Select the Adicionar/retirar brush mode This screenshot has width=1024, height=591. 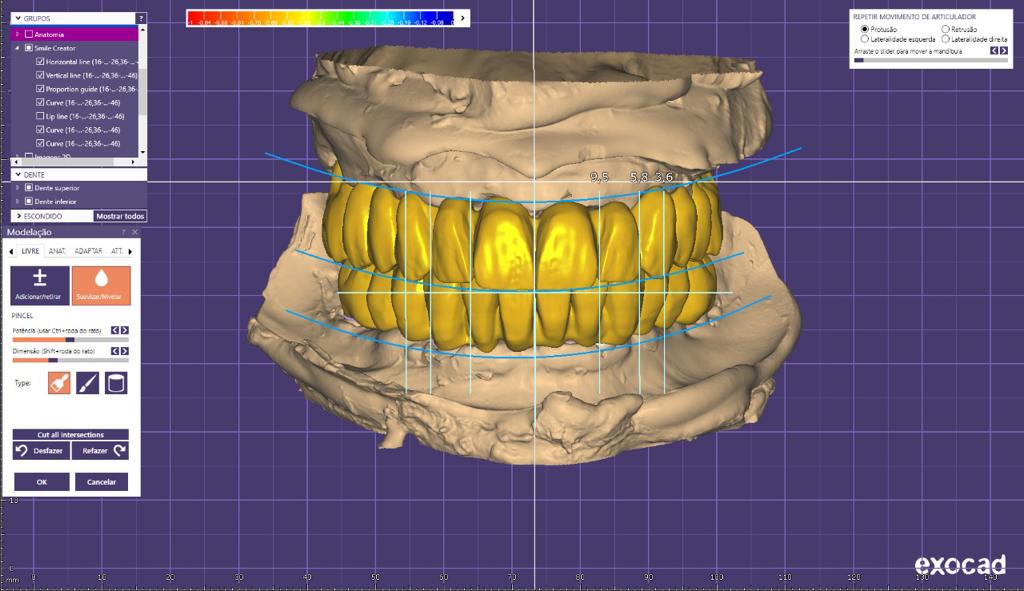point(41,285)
